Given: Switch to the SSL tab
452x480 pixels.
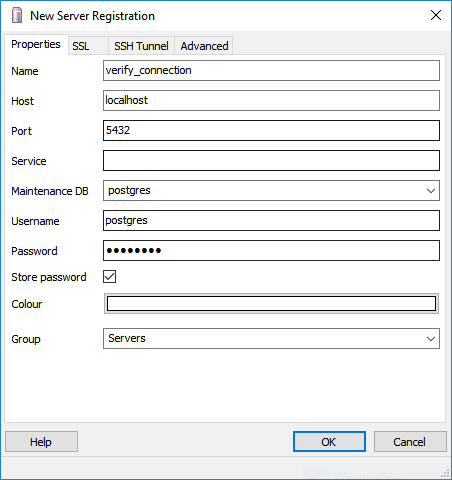Looking at the screenshot, I should (x=88, y=46).
